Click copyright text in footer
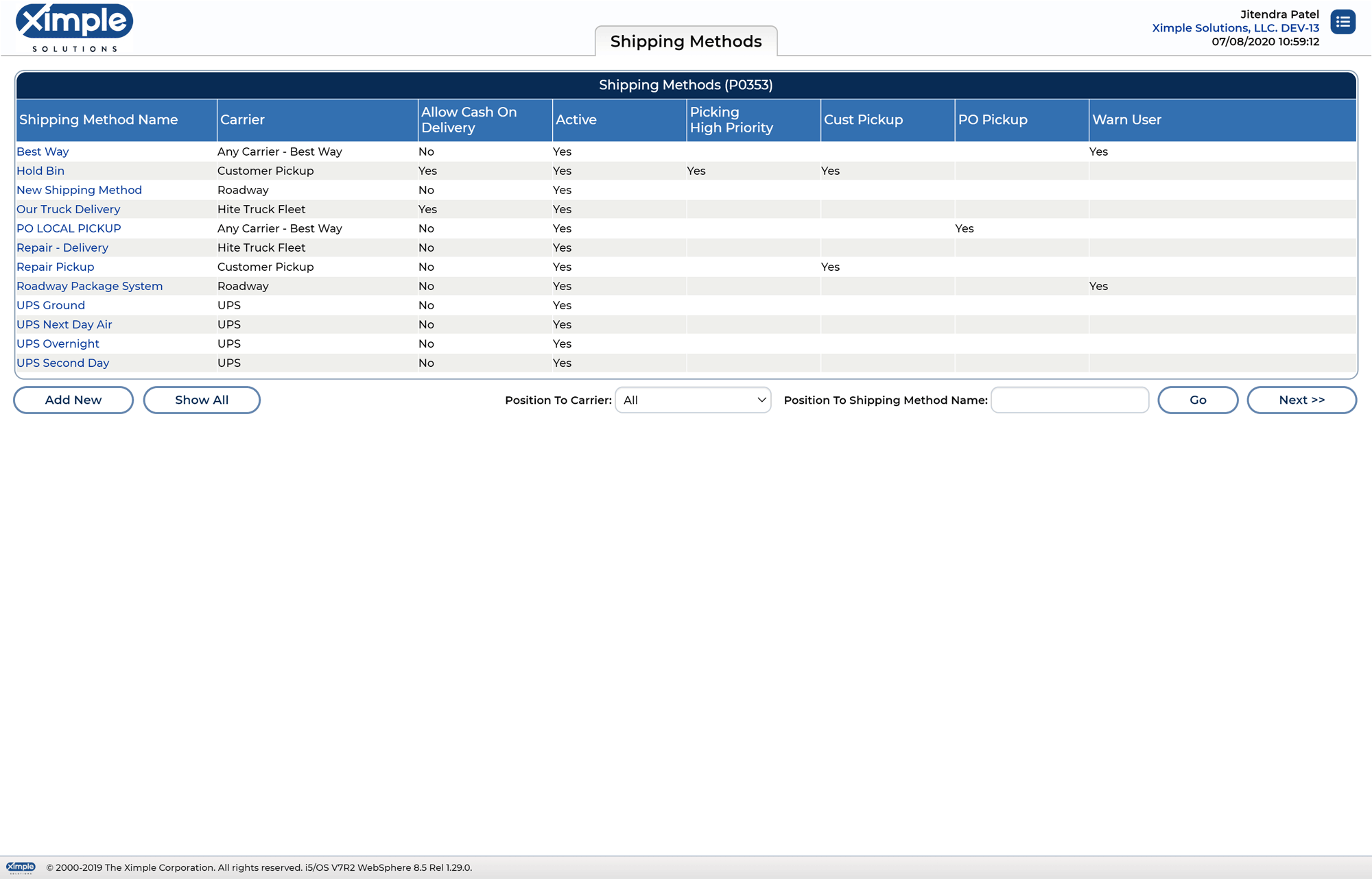This screenshot has width=1372, height=879. (x=259, y=867)
